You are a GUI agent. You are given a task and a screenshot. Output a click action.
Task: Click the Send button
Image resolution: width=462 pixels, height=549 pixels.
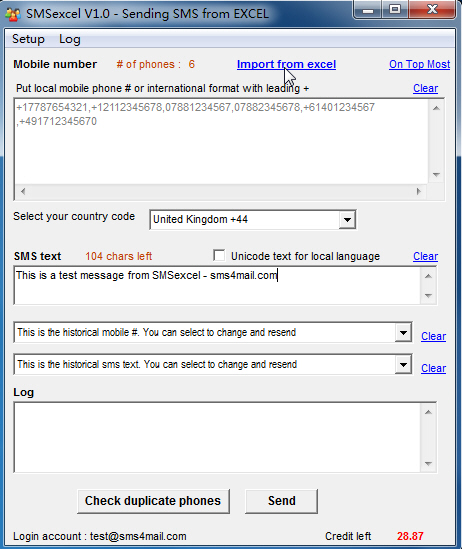click(281, 501)
